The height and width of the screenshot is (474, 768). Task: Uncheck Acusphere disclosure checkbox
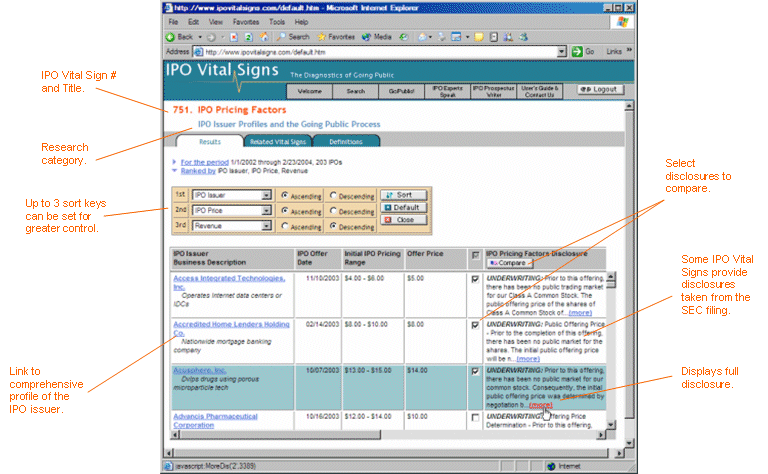[x=475, y=371]
